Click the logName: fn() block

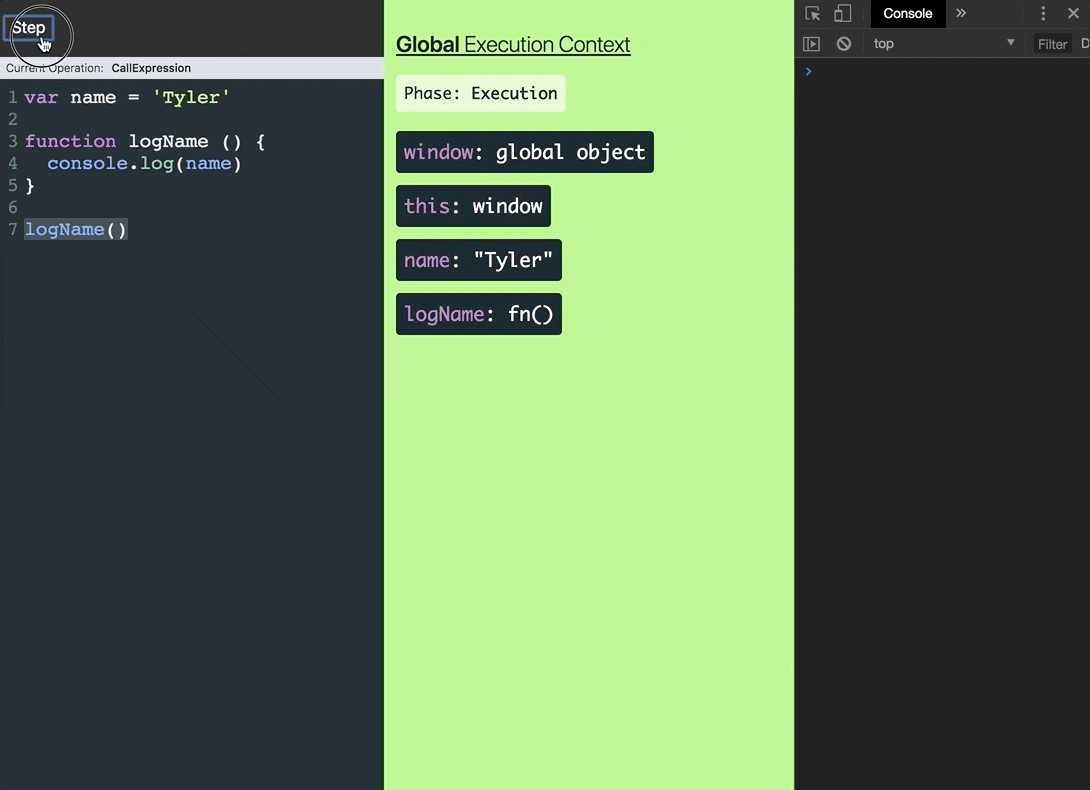pyautogui.click(x=479, y=314)
